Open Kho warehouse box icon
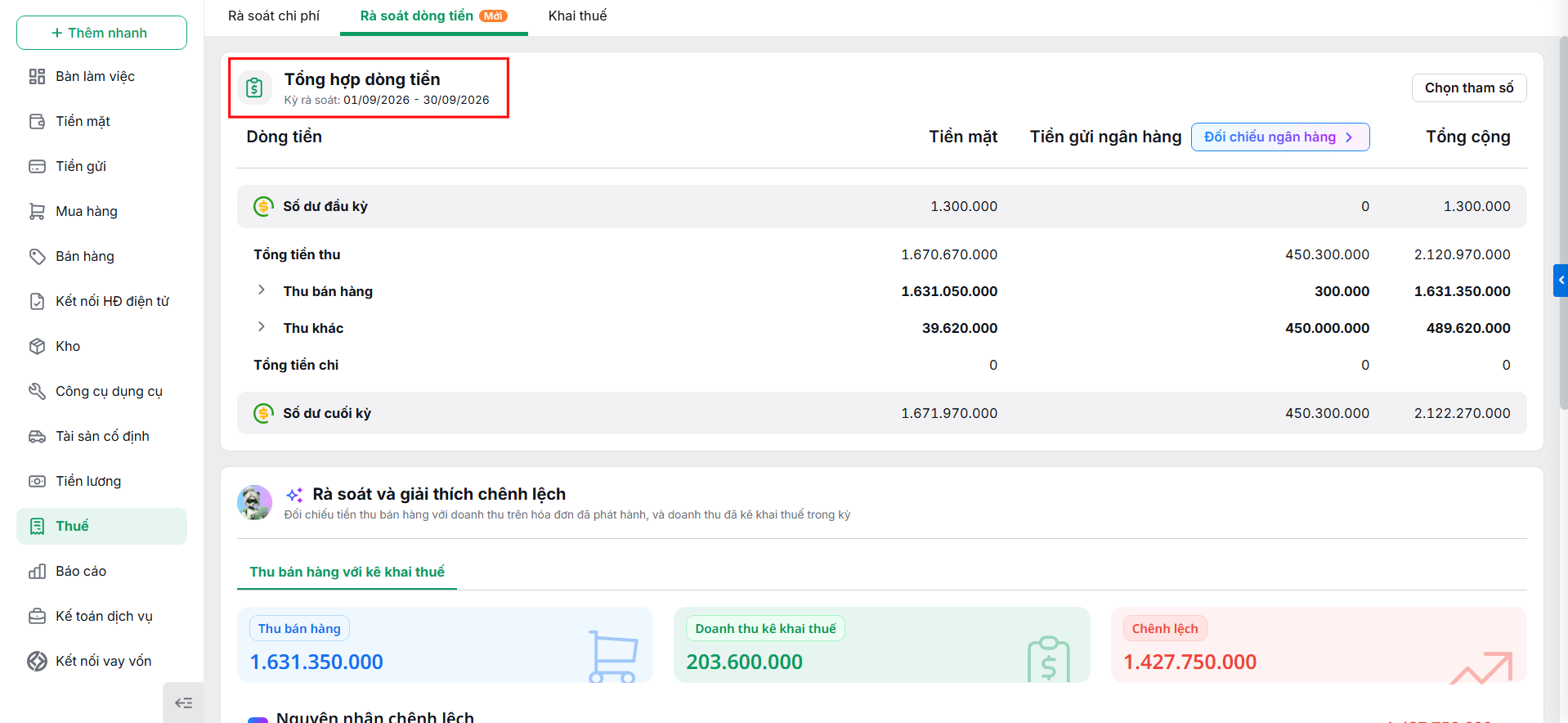The image size is (1568, 723). tap(37, 346)
